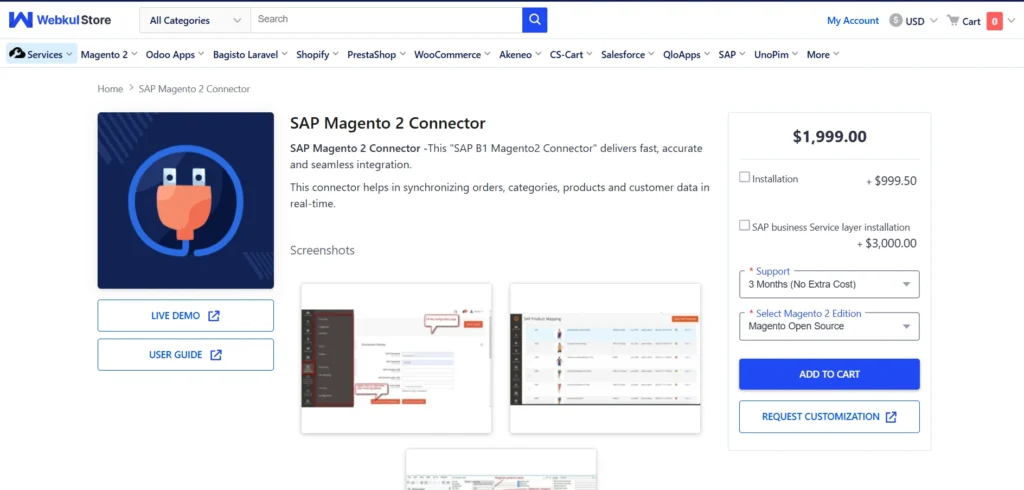Click external link icon on LIVE DEMO
The image size is (1024, 490).
click(214, 316)
